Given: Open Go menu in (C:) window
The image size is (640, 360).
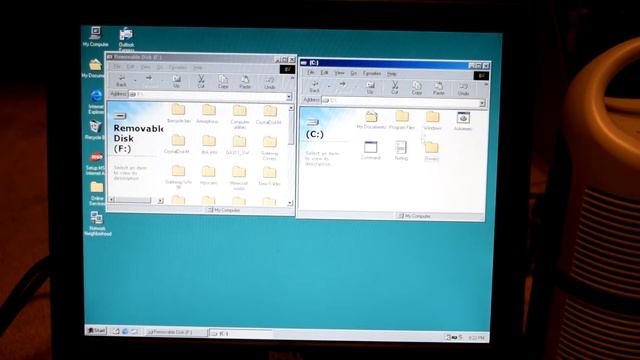Looking at the screenshot, I should (353, 73).
